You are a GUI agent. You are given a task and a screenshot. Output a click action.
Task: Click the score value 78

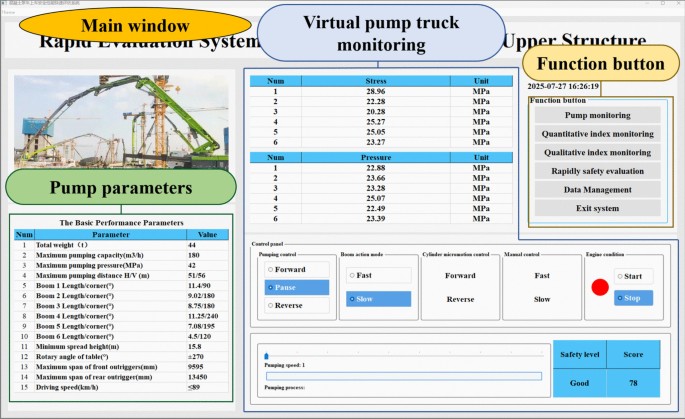(633, 383)
